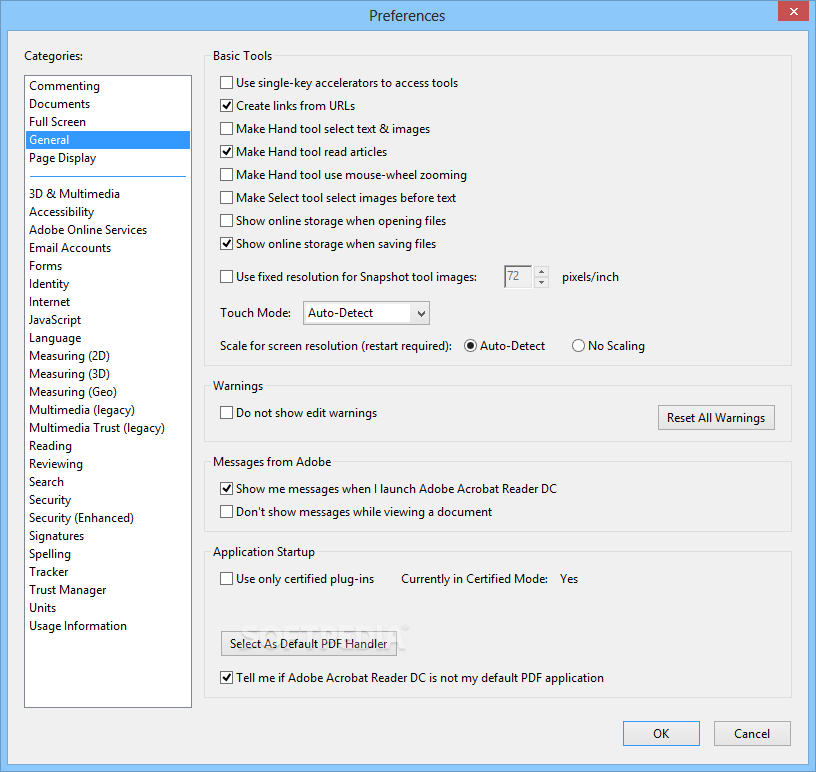Close the Preferences window
The width and height of the screenshot is (816, 772).
pos(793,11)
